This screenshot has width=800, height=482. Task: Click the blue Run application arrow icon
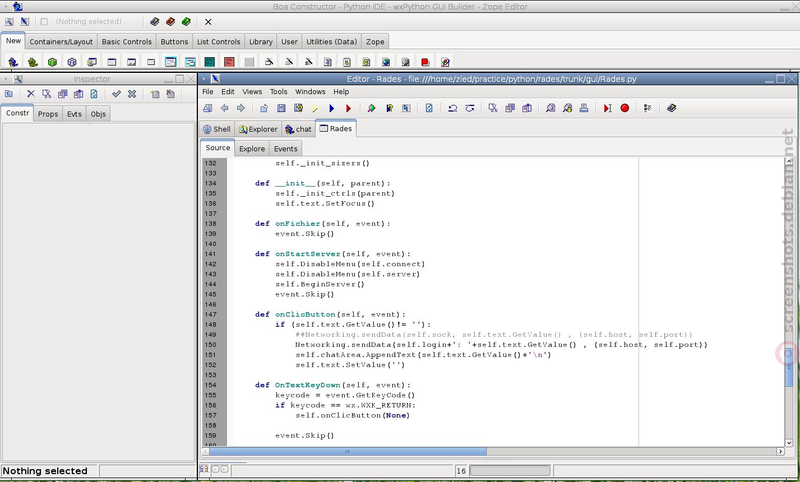332,108
